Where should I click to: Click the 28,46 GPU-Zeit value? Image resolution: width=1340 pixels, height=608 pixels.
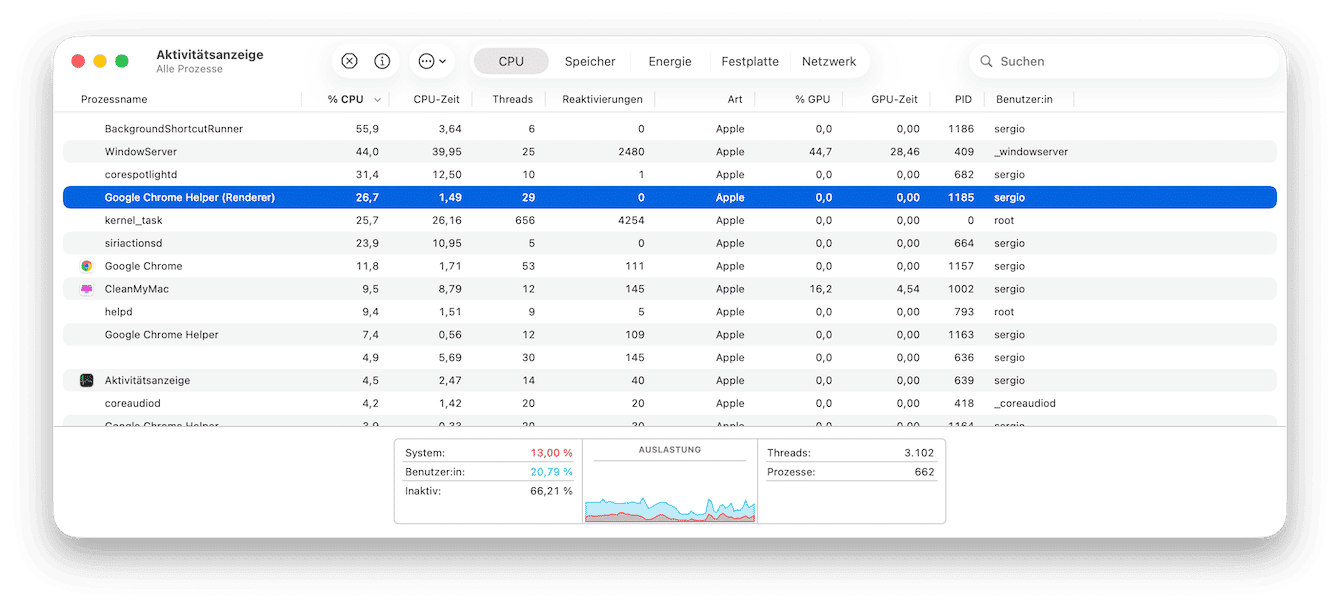(905, 152)
